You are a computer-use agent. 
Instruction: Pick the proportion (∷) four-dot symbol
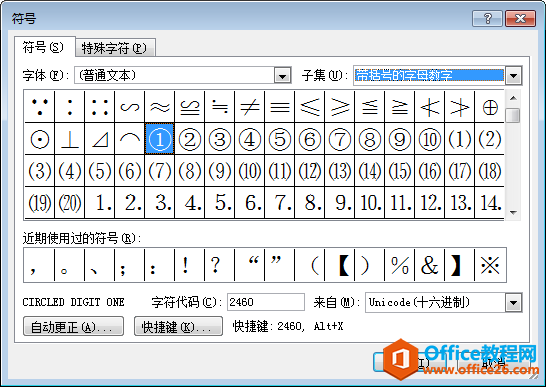(100, 107)
